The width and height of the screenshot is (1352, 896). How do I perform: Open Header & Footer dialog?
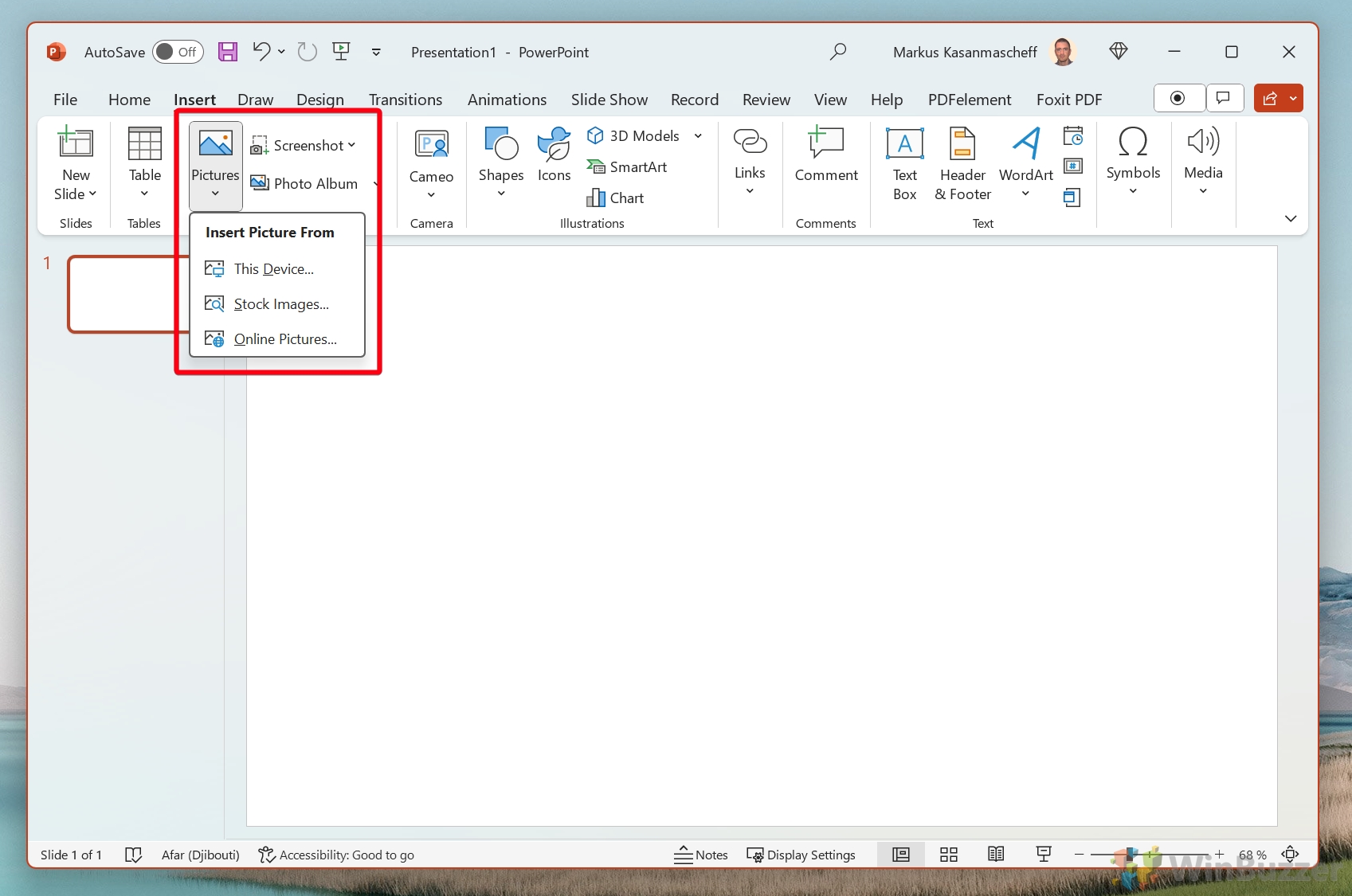(x=962, y=163)
